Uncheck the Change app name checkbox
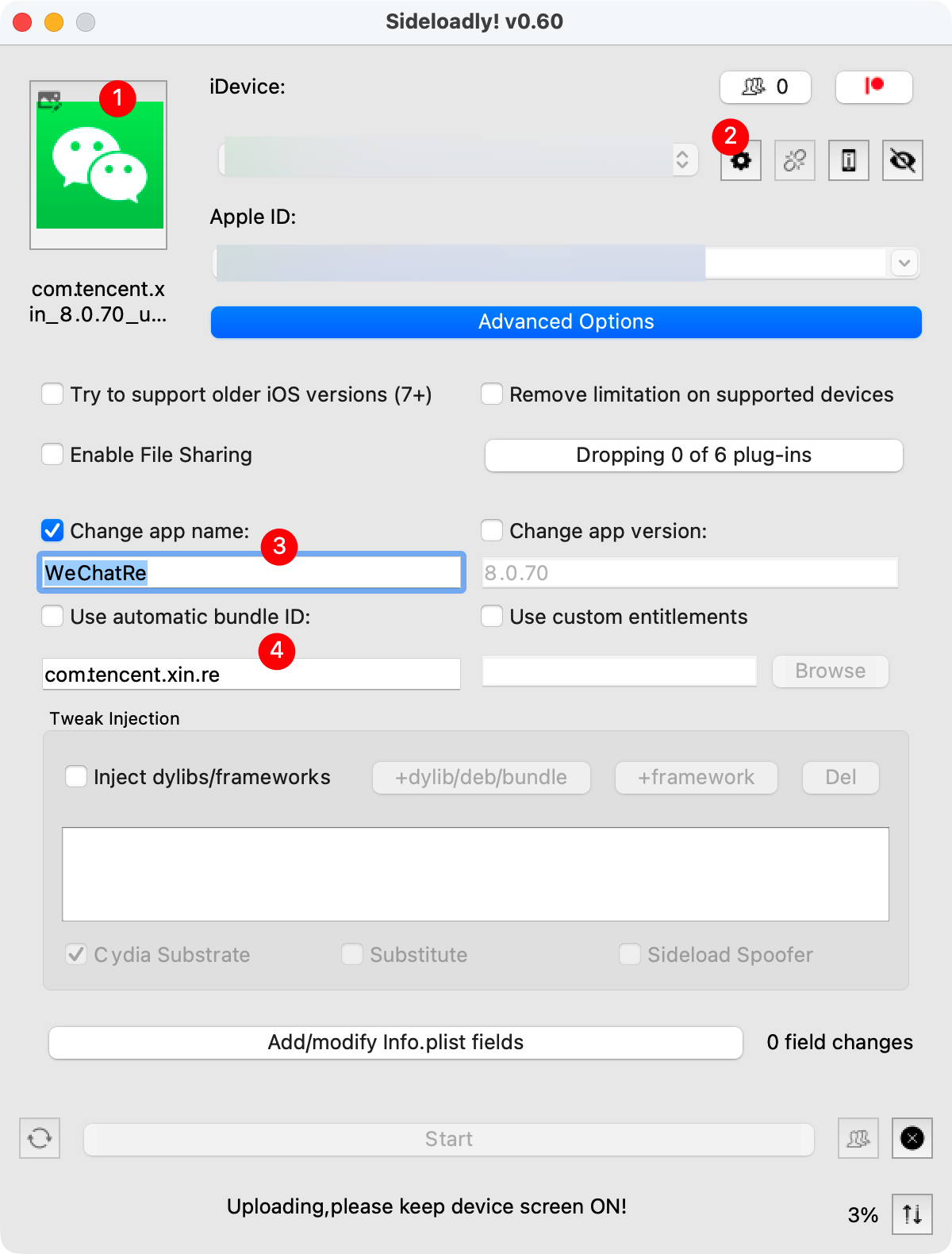Image resolution: width=952 pixels, height=1254 pixels. (53, 530)
